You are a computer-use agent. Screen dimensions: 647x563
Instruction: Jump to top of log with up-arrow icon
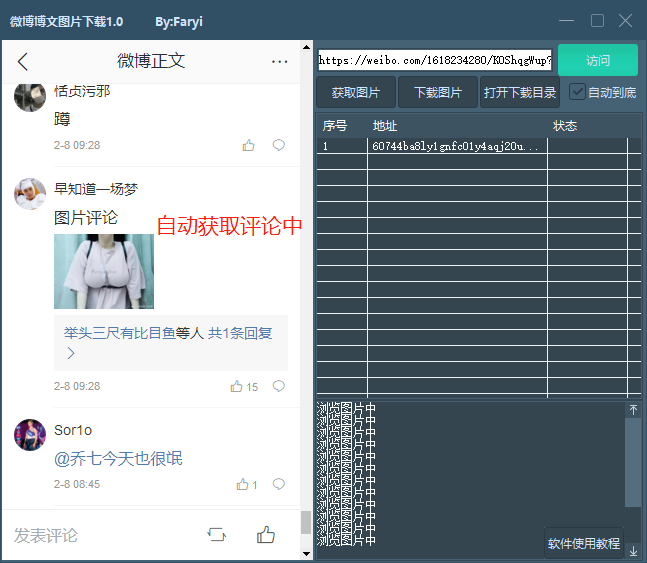(x=633, y=409)
